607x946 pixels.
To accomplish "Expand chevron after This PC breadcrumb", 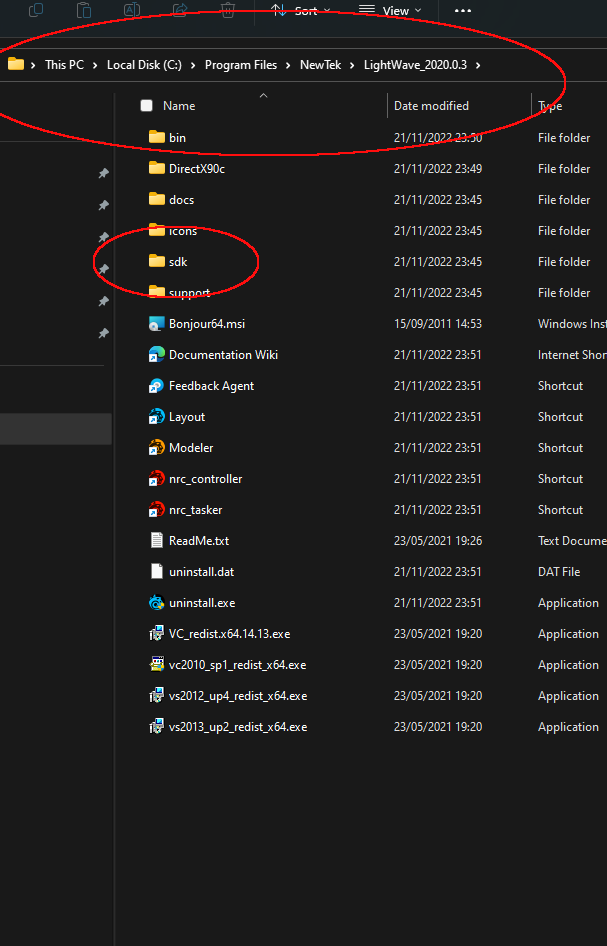I will tap(95, 65).
